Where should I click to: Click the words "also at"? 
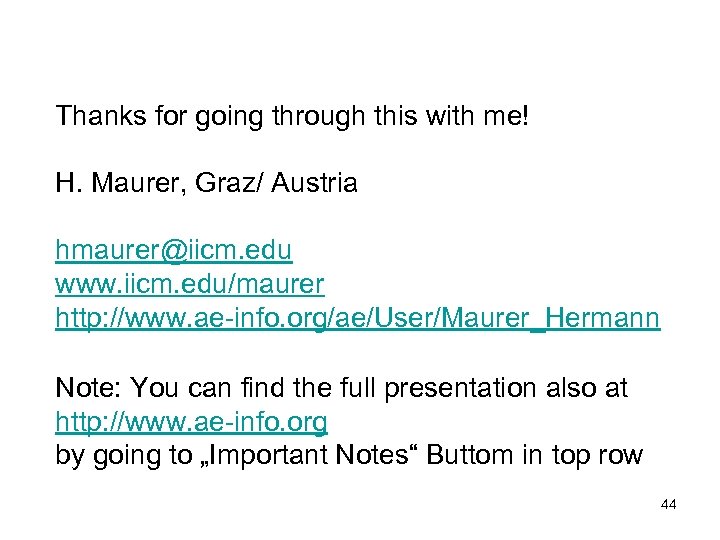592,388
